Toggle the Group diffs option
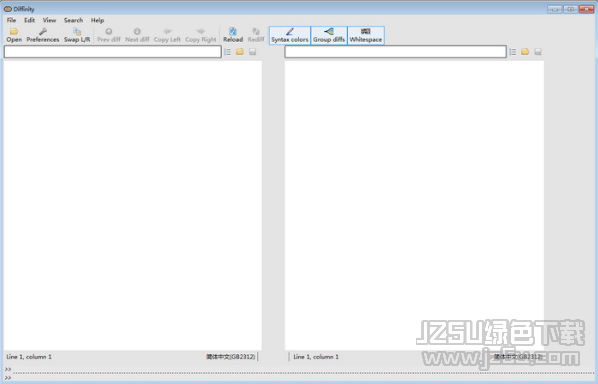Image resolution: width=598 pixels, height=384 pixels. pos(329,35)
